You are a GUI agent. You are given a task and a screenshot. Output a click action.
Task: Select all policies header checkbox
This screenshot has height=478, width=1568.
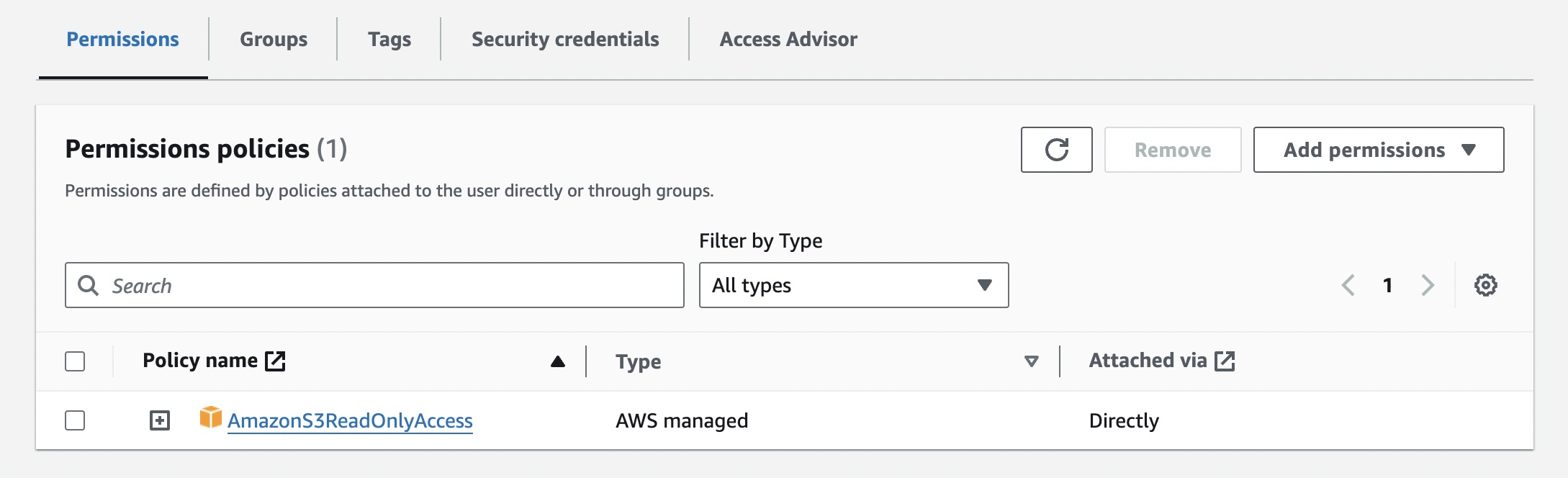(x=75, y=361)
